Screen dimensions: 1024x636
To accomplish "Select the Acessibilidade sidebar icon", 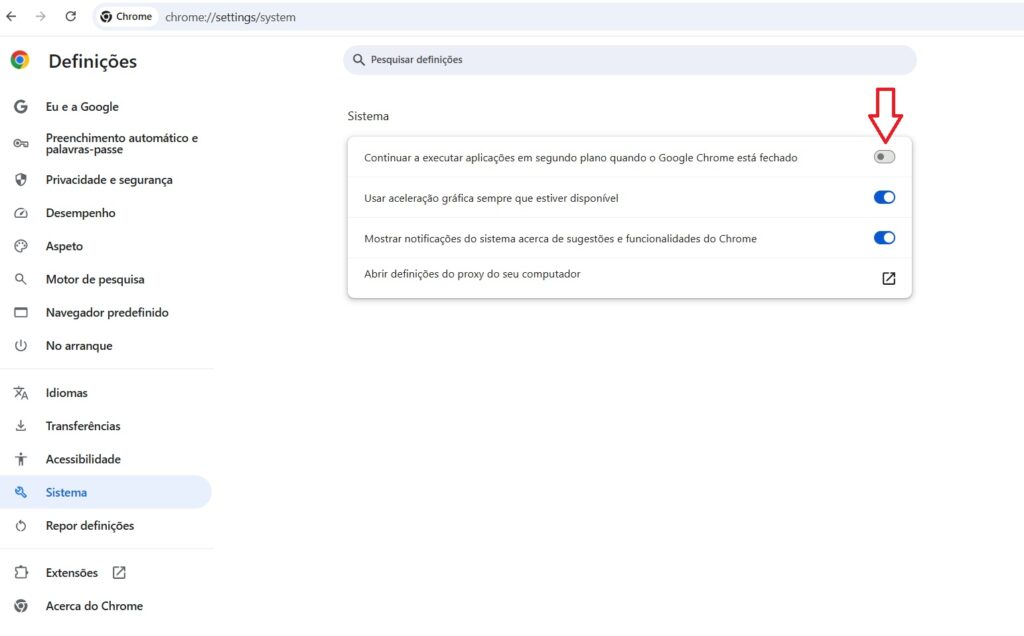I will (21, 459).
